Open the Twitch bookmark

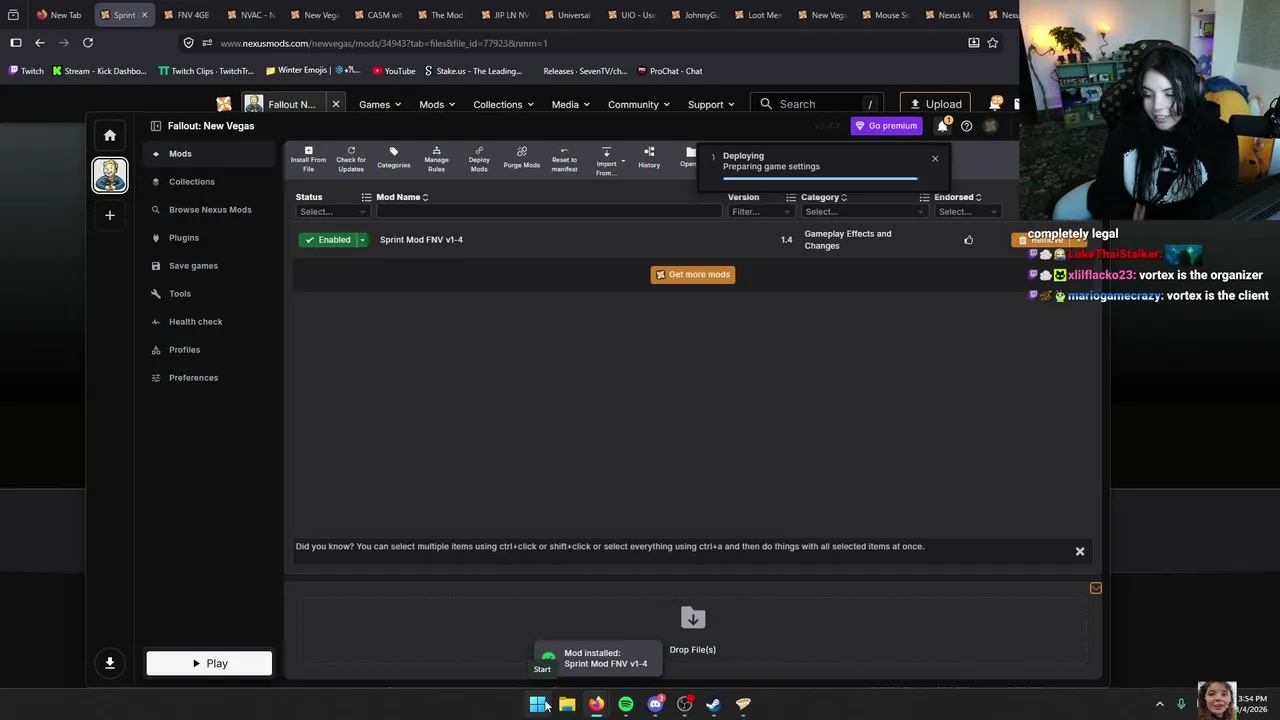pyautogui.click(x=26, y=71)
